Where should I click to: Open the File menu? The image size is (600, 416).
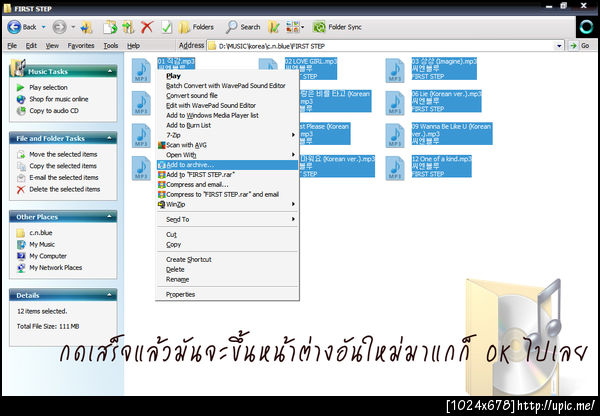point(12,46)
